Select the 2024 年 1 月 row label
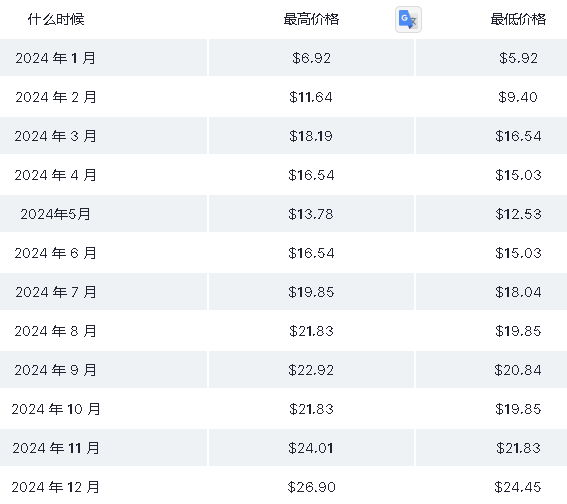The image size is (567, 504). point(56,58)
